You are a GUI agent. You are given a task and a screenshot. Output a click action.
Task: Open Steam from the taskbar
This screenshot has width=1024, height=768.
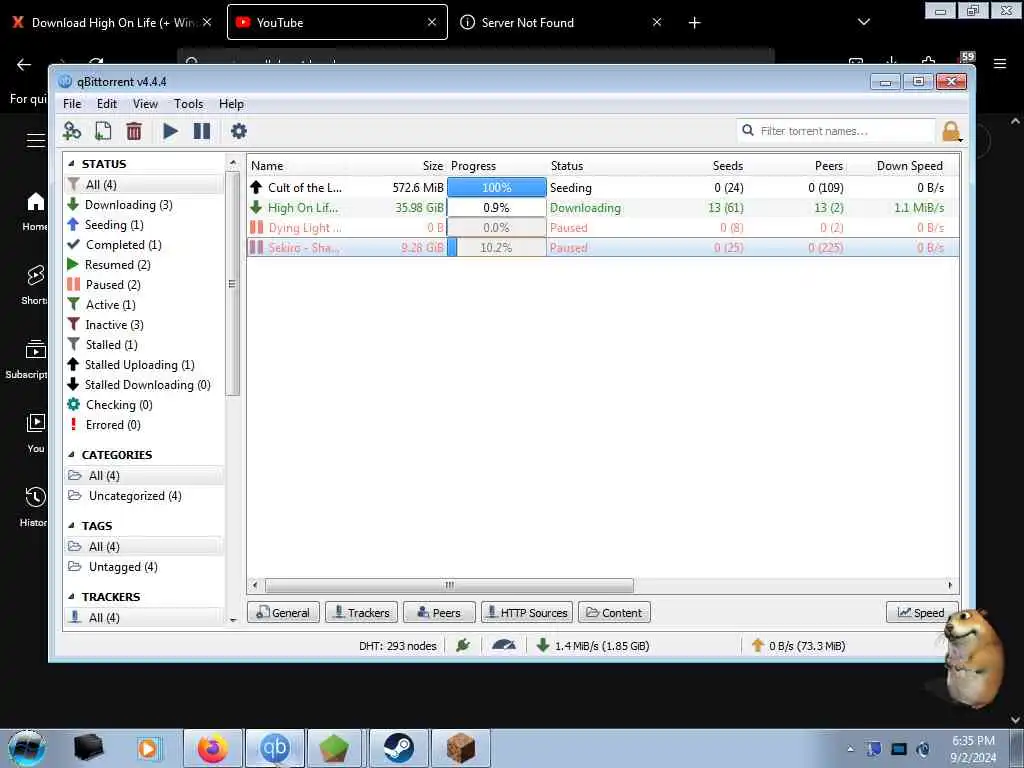[398, 748]
